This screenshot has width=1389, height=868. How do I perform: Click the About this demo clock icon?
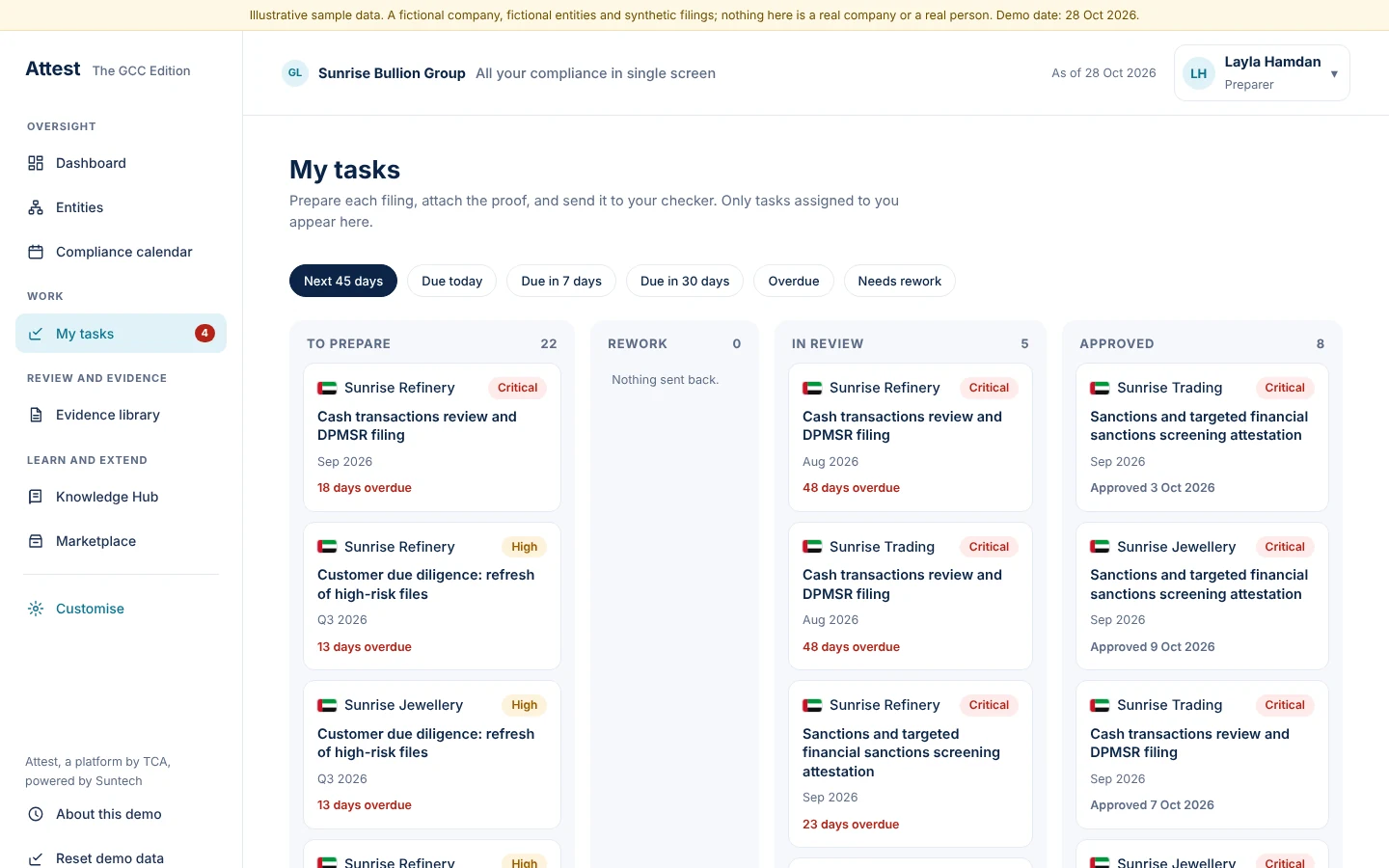tap(36, 814)
